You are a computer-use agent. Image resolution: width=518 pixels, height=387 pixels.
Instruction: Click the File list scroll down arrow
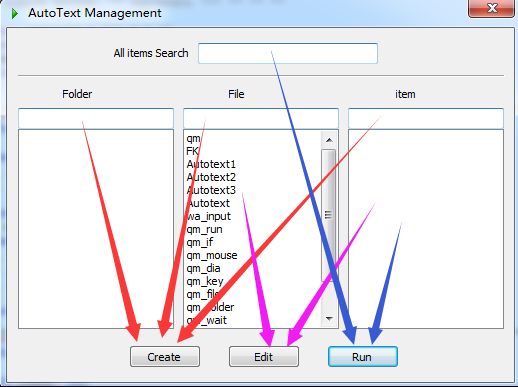tap(329, 319)
